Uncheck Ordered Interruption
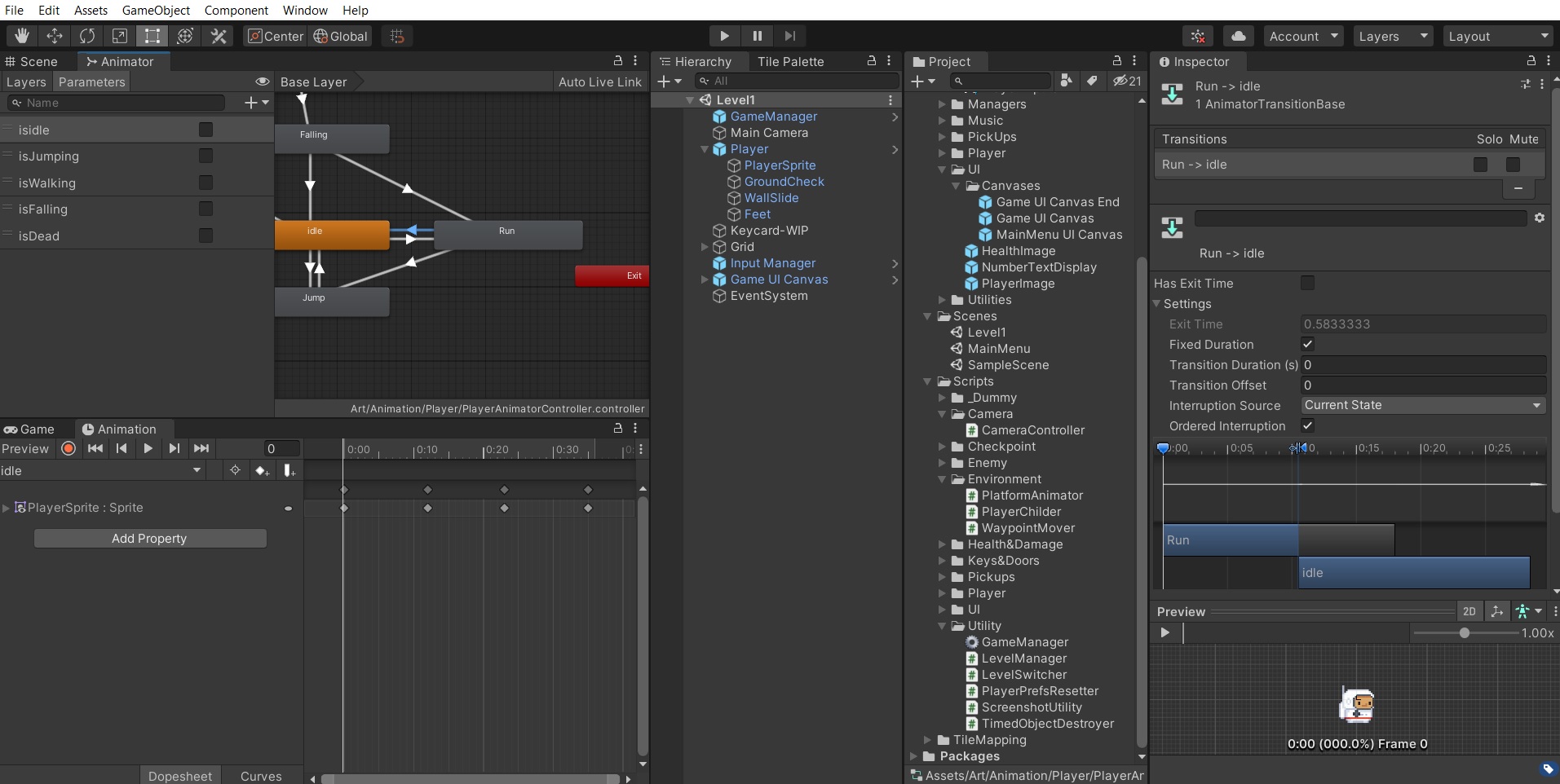Screen dimensions: 1560x784 [1307, 425]
